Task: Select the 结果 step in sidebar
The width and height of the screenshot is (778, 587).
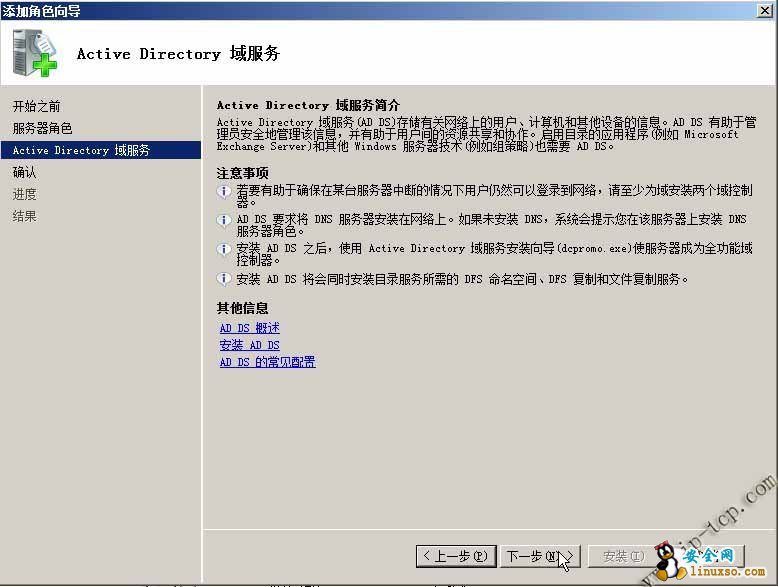Action: pos(24,216)
